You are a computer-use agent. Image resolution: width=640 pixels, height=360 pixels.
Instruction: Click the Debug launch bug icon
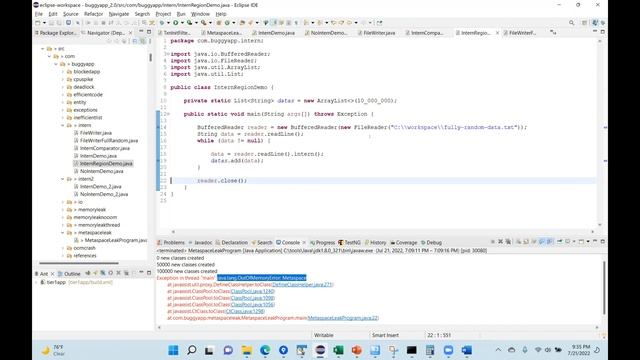point(162,23)
